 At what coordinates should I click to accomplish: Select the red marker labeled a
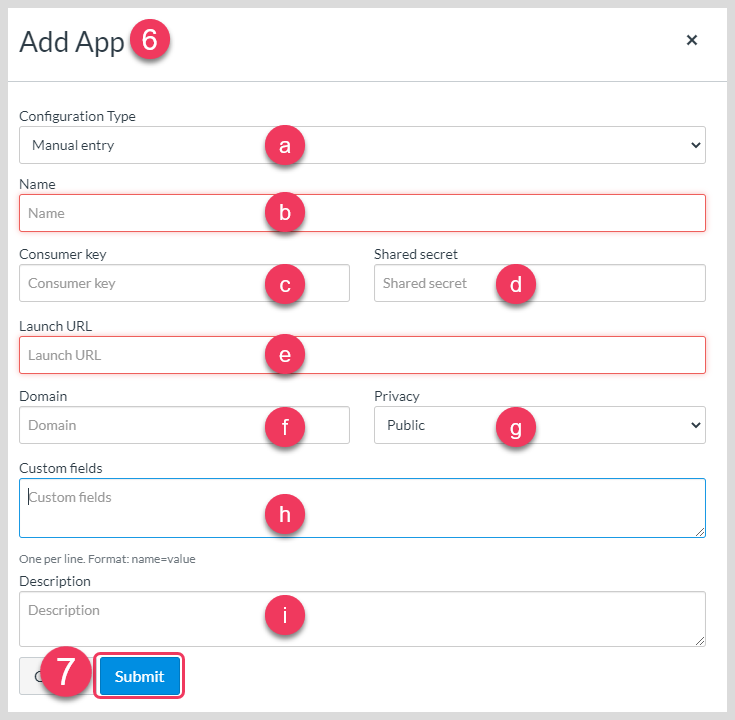click(x=285, y=145)
